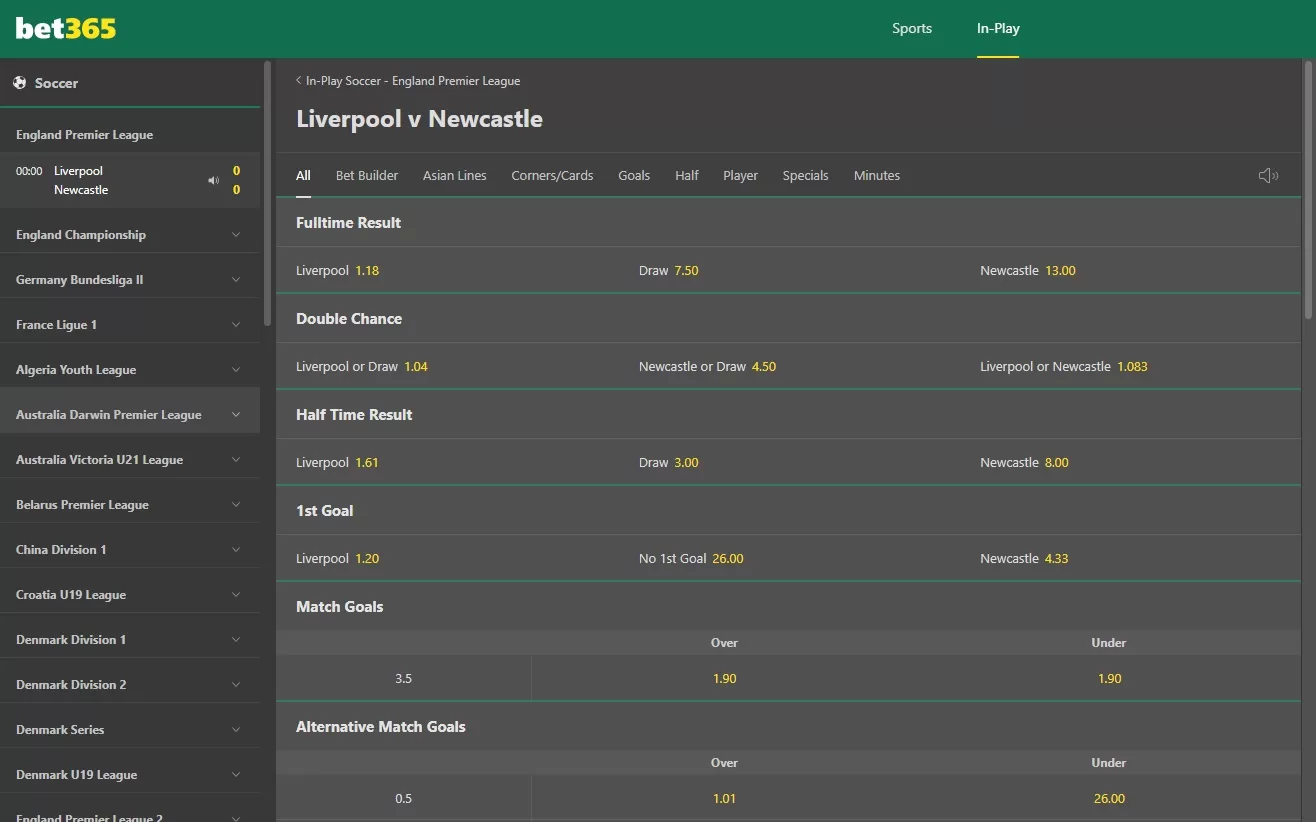Select Alternative Match Goals Under 0.5 at 26.00
This screenshot has width=1316, height=822.
(x=1109, y=799)
